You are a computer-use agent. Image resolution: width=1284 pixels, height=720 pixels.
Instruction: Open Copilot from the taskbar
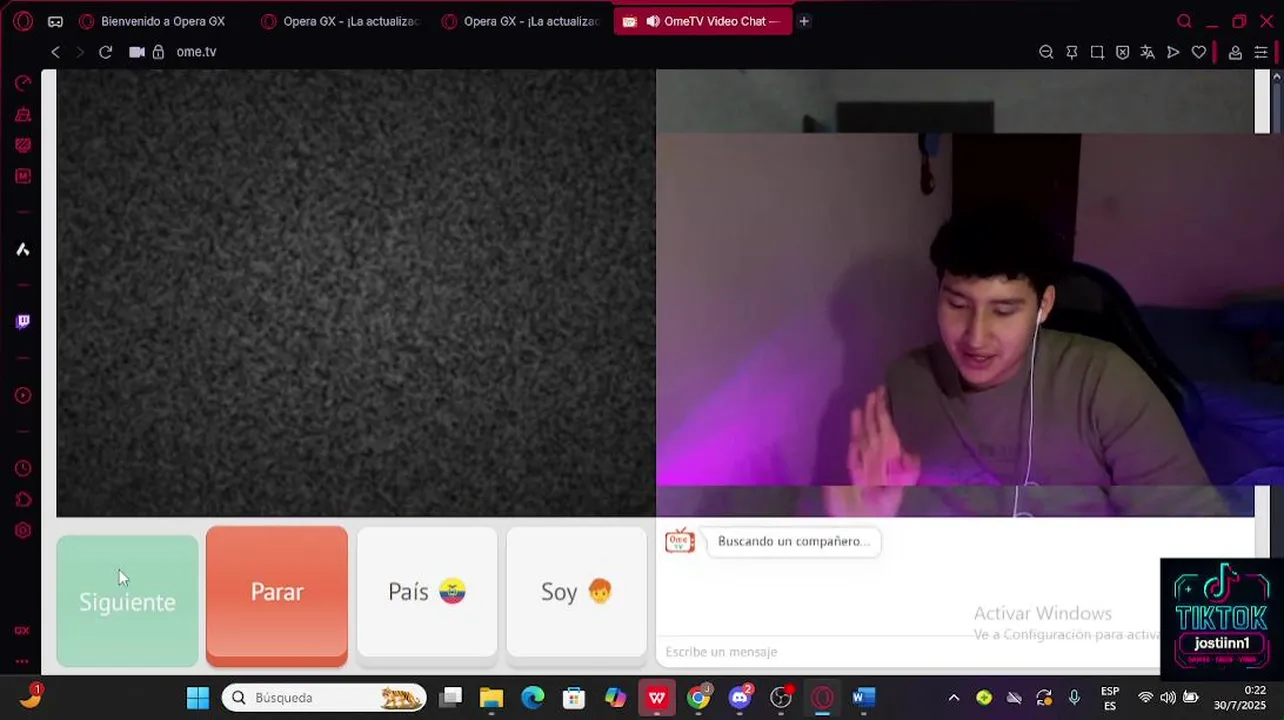pyautogui.click(x=615, y=698)
